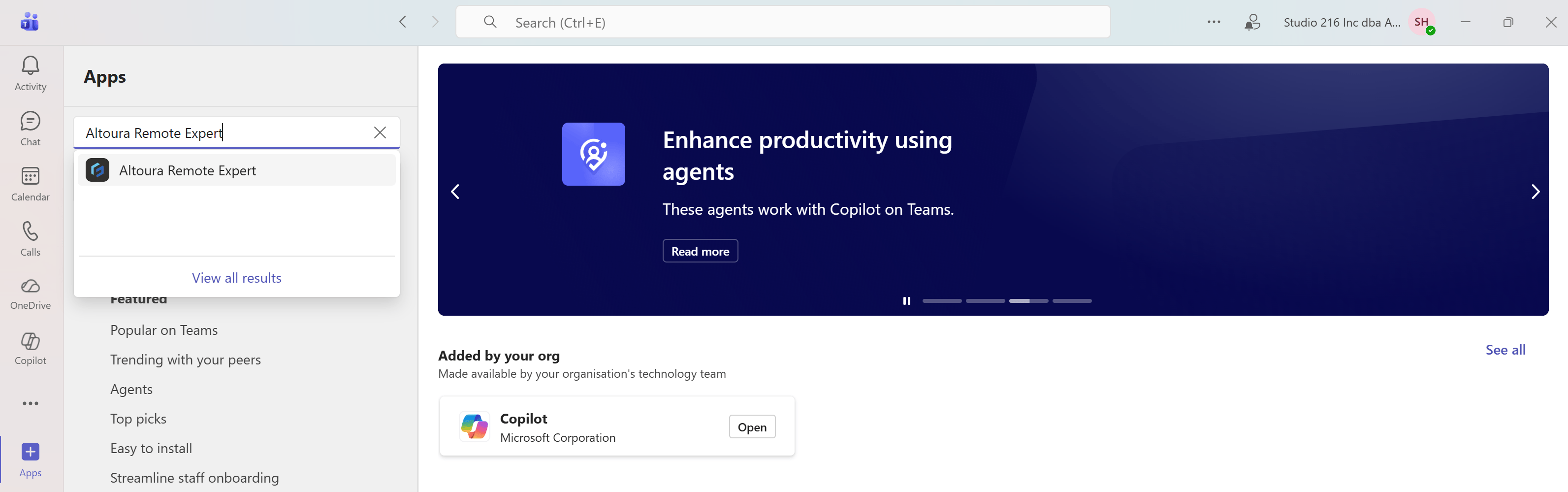Click the Altoura Remote Expert app icon
The image size is (1568, 492).
coord(97,170)
